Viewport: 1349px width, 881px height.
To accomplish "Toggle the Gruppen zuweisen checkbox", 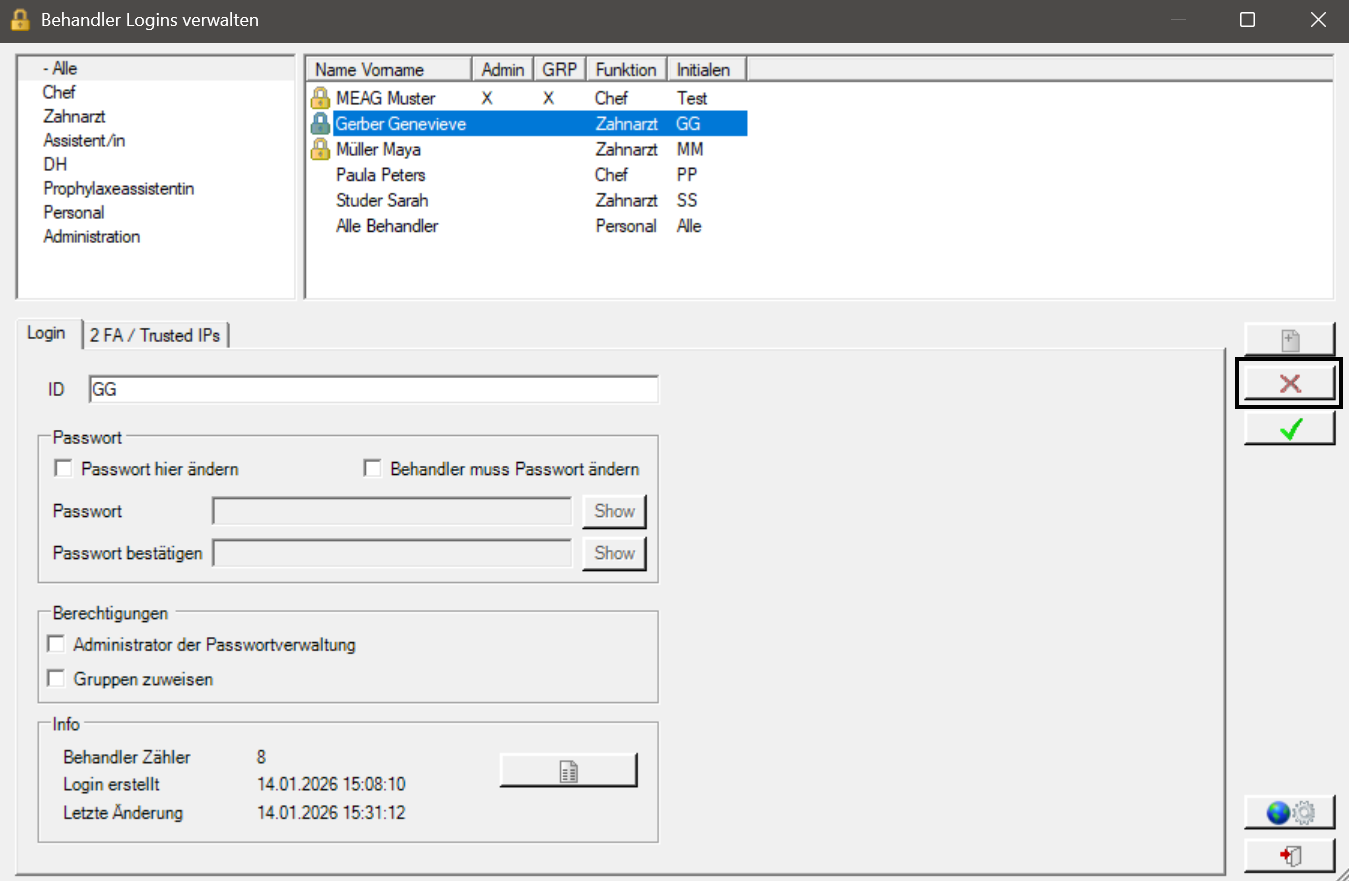I will coord(56,679).
